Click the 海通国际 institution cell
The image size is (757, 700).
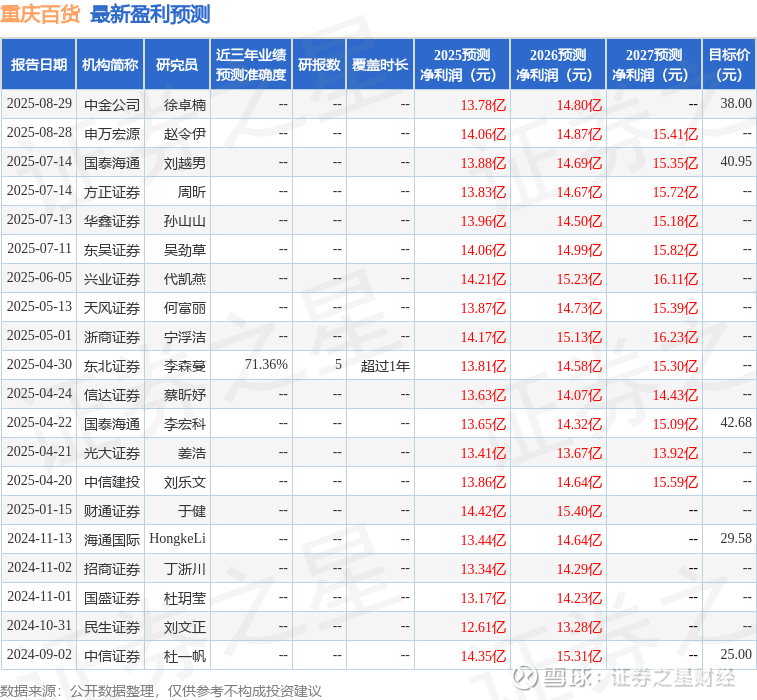(112, 540)
